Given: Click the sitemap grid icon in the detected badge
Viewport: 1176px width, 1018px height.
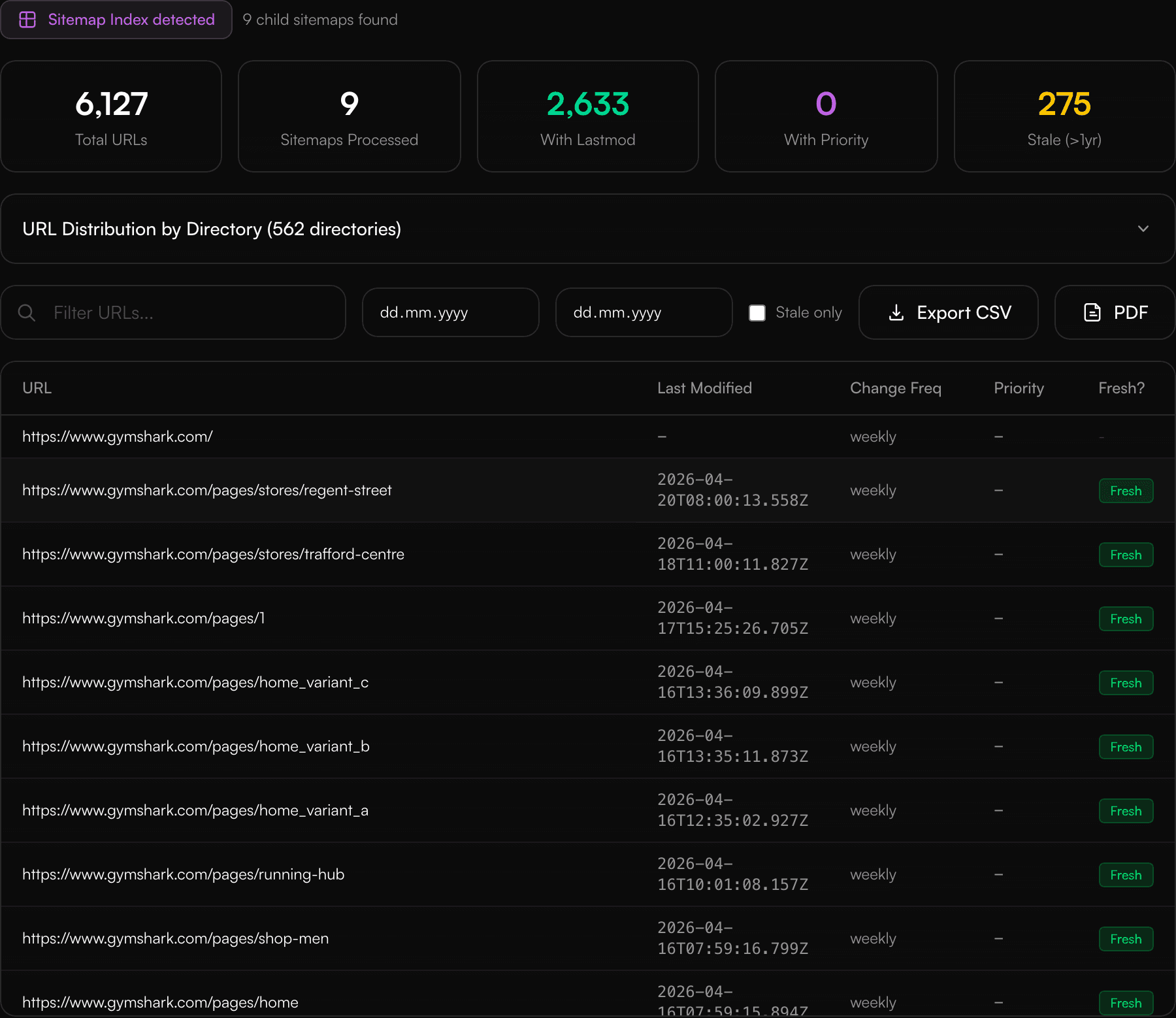Looking at the screenshot, I should 27,20.
